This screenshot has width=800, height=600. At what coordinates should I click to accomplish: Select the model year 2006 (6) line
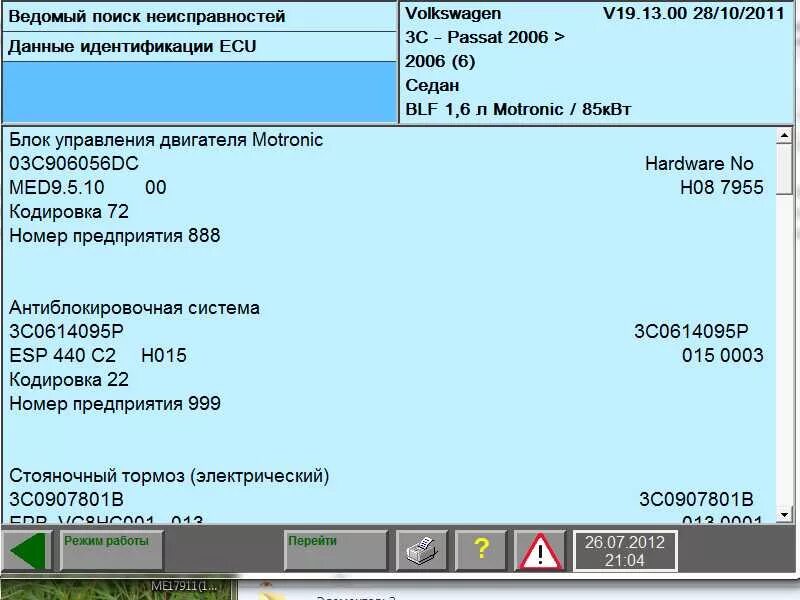[440, 62]
